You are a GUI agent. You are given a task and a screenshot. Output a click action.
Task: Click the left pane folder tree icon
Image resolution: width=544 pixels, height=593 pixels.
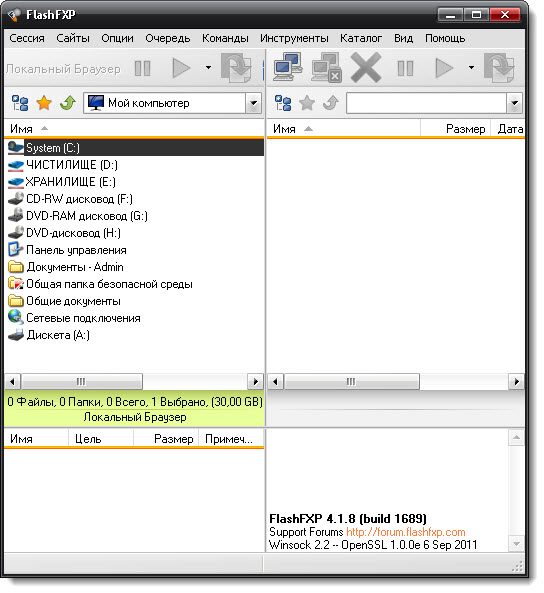coord(20,103)
